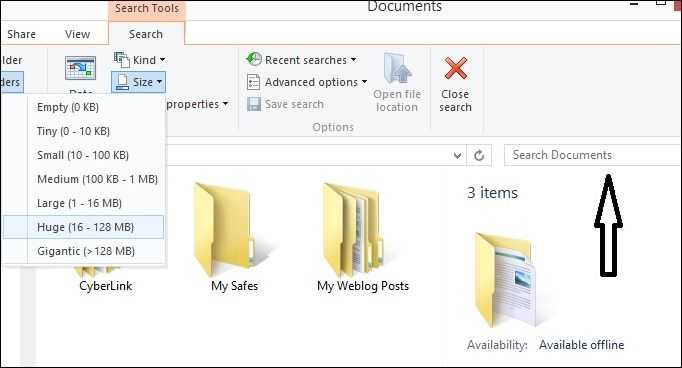
Task: Click the 3 items count text
Action: (492, 193)
